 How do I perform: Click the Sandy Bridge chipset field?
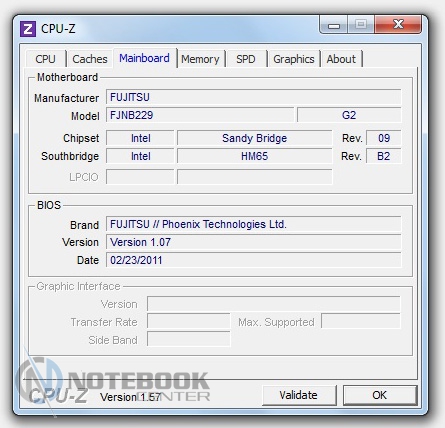click(x=255, y=138)
